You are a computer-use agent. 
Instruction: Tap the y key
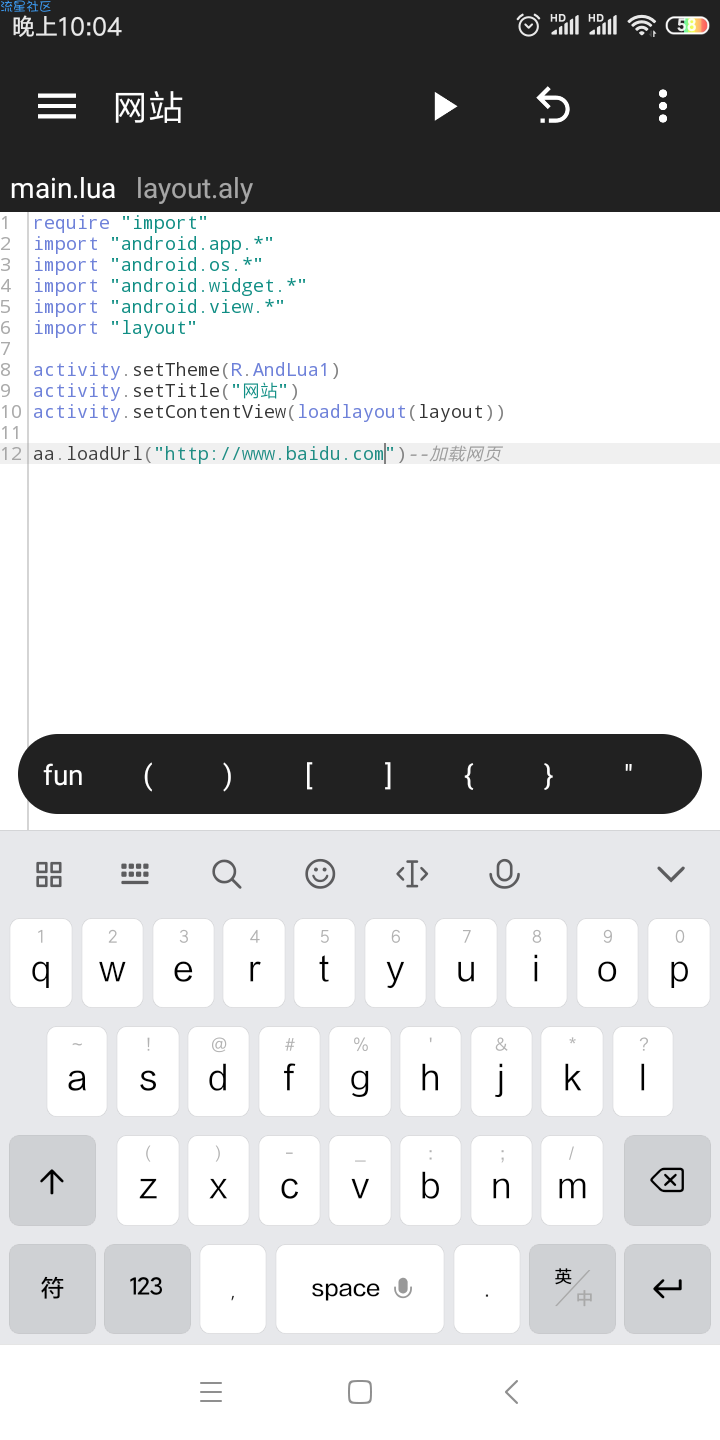395,963
